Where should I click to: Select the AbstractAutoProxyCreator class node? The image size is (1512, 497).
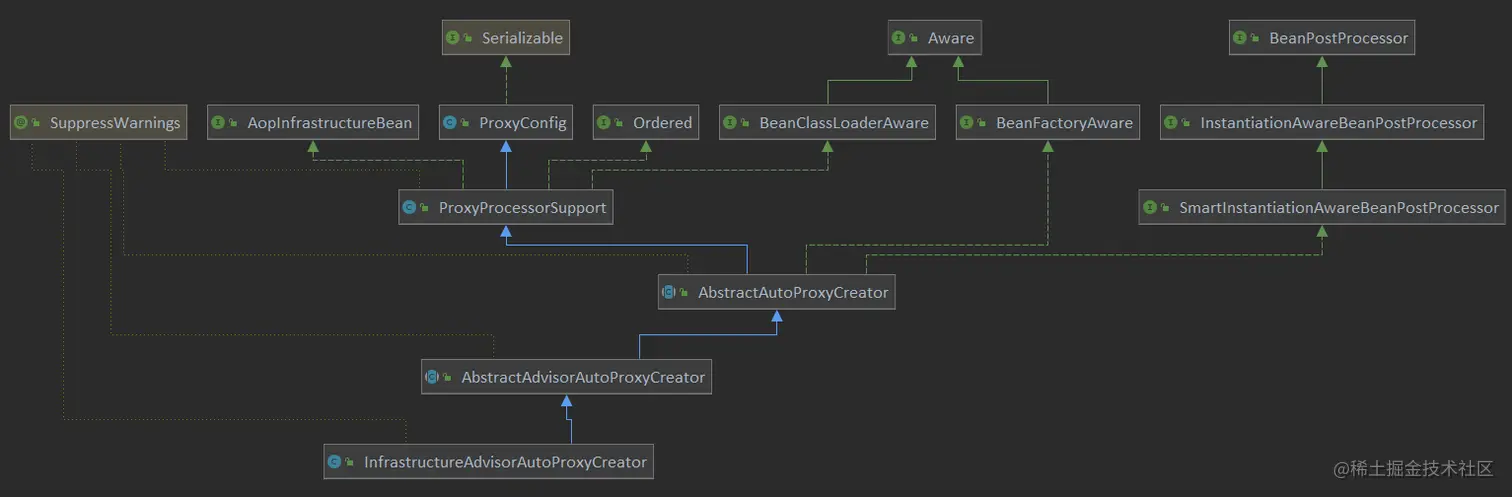click(776, 293)
